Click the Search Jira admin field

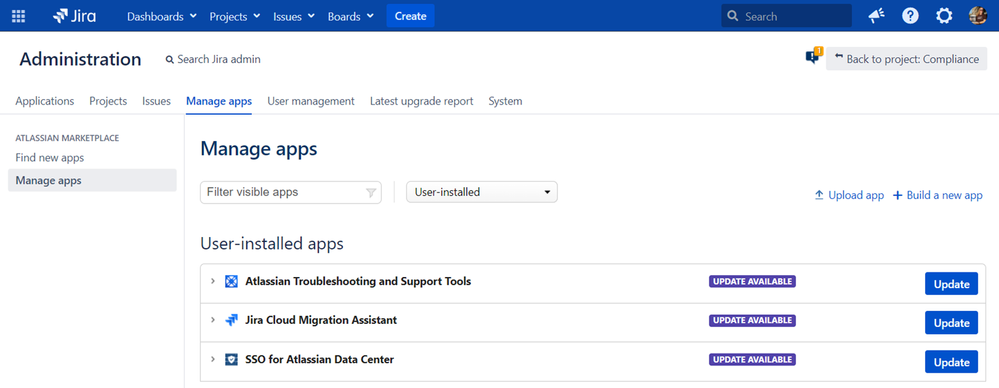213,59
